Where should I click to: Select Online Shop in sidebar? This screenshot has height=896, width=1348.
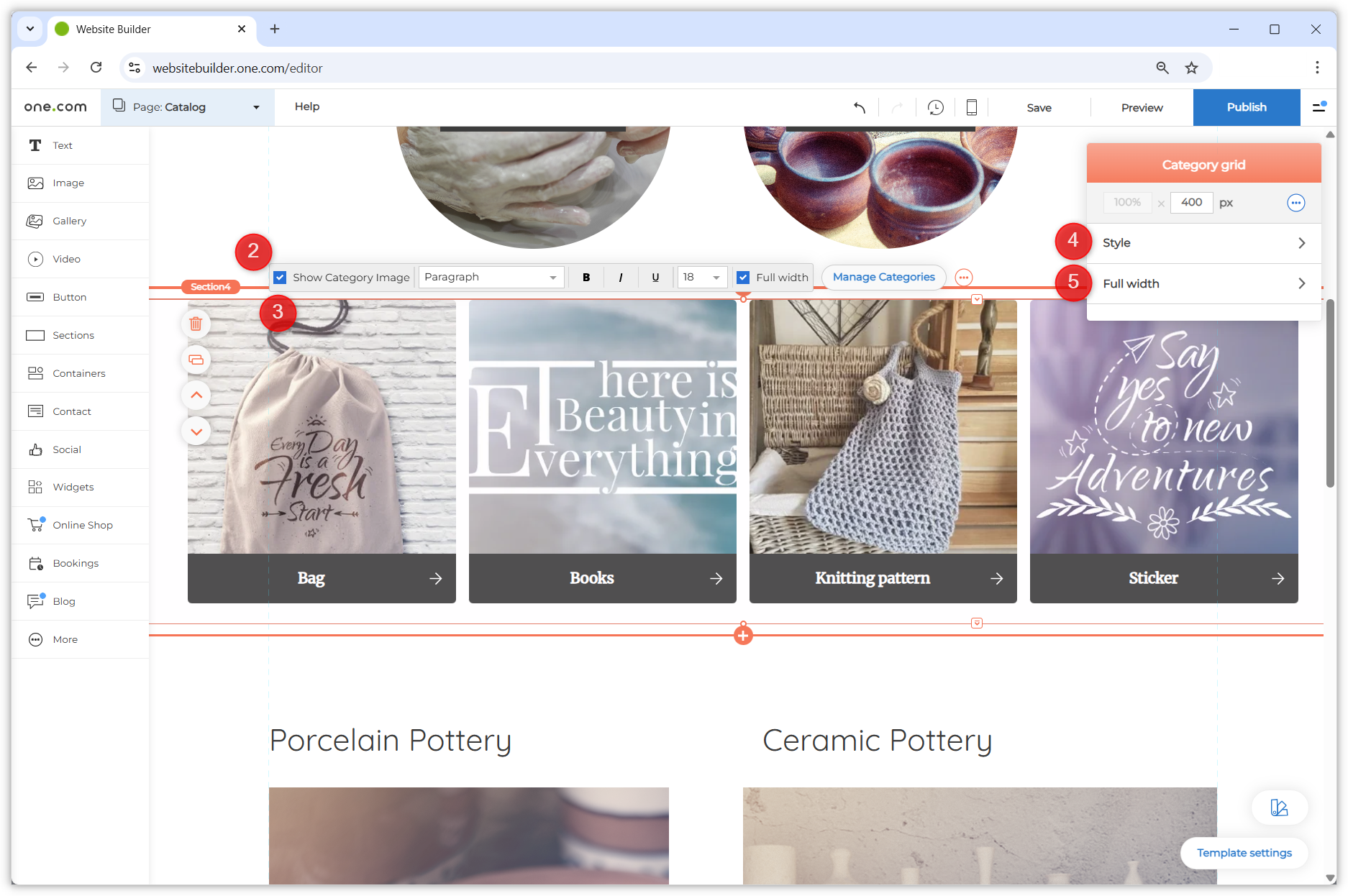pyautogui.click(x=82, y=525)
